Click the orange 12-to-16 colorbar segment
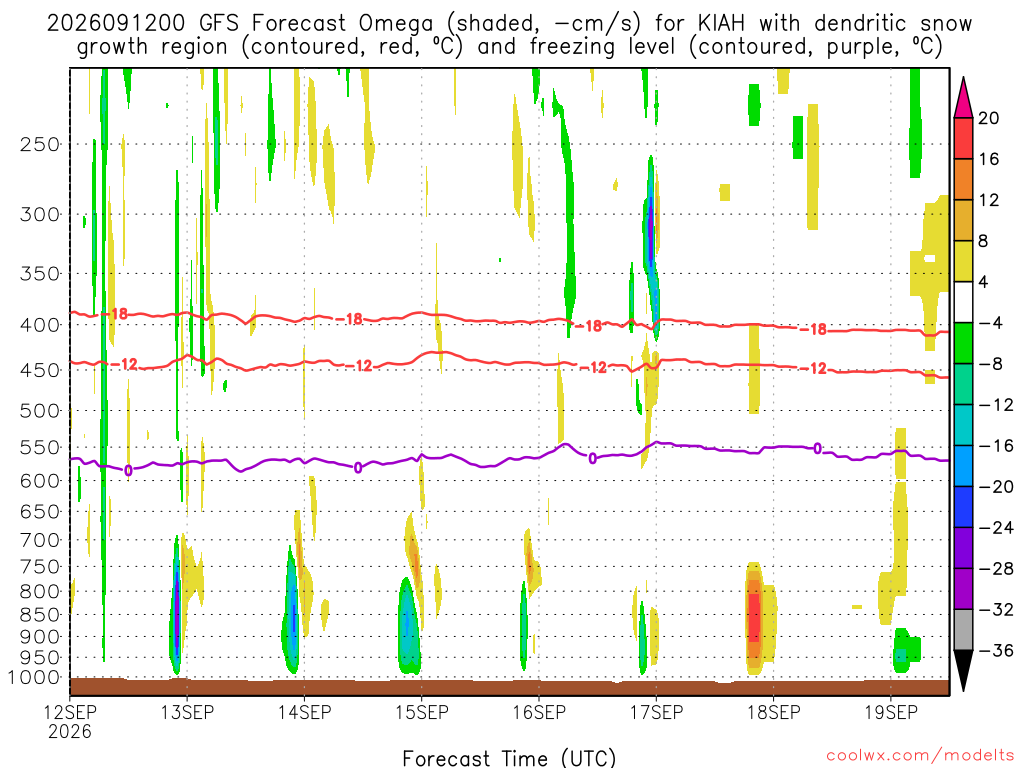The height and width of the screenshot is (768, 1024). point(963,179)
